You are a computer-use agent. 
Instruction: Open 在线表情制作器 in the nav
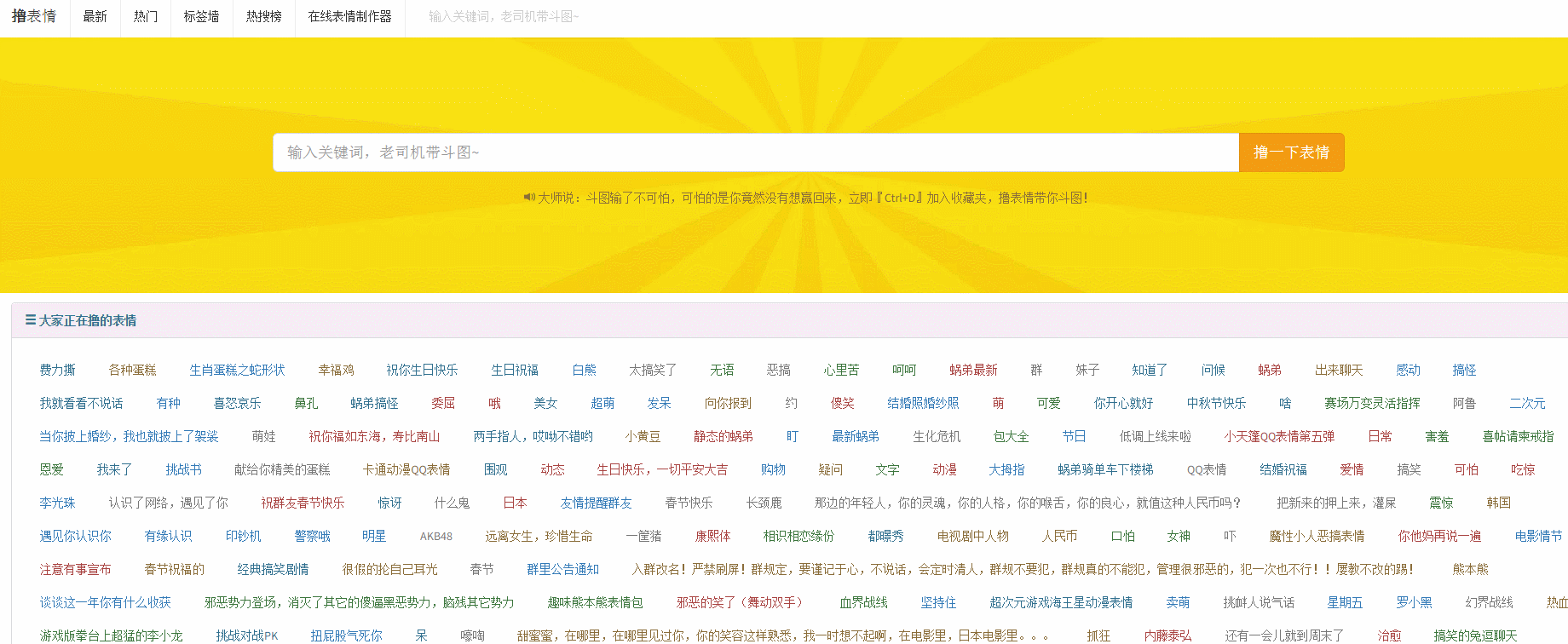(350, 16)
